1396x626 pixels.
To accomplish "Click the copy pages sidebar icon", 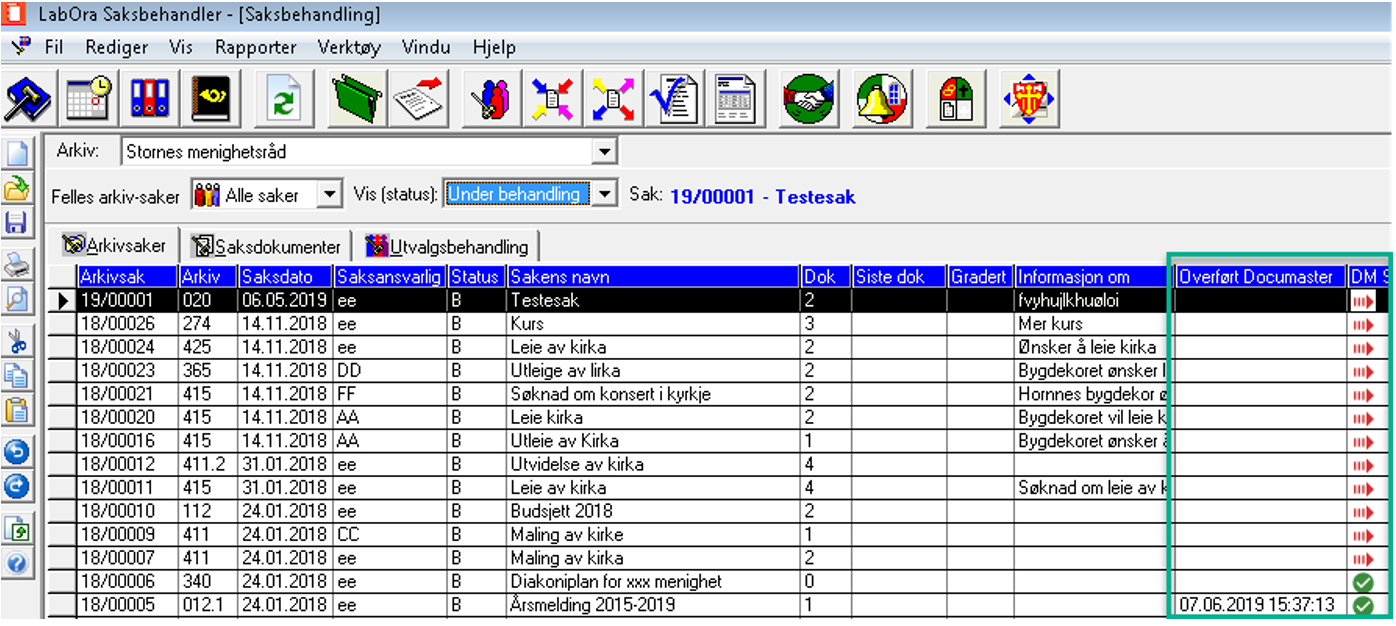I will tap(17, 375).
